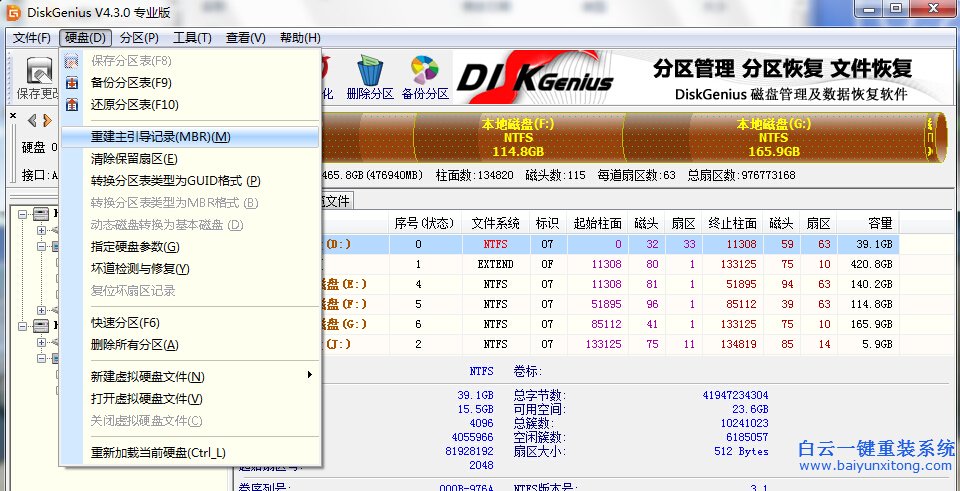Select partition row with EXTEND file system
The image size is (960, 491).
(495, 264)
